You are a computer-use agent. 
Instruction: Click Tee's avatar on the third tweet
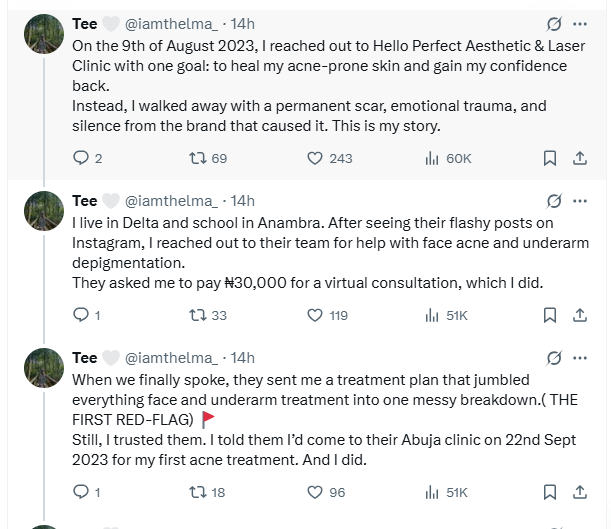(45, 369)
